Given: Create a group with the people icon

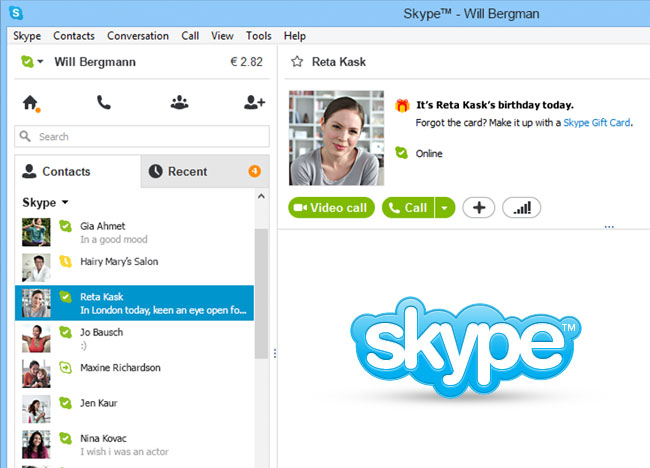Looking at the screenshot, I should point(179,102).
